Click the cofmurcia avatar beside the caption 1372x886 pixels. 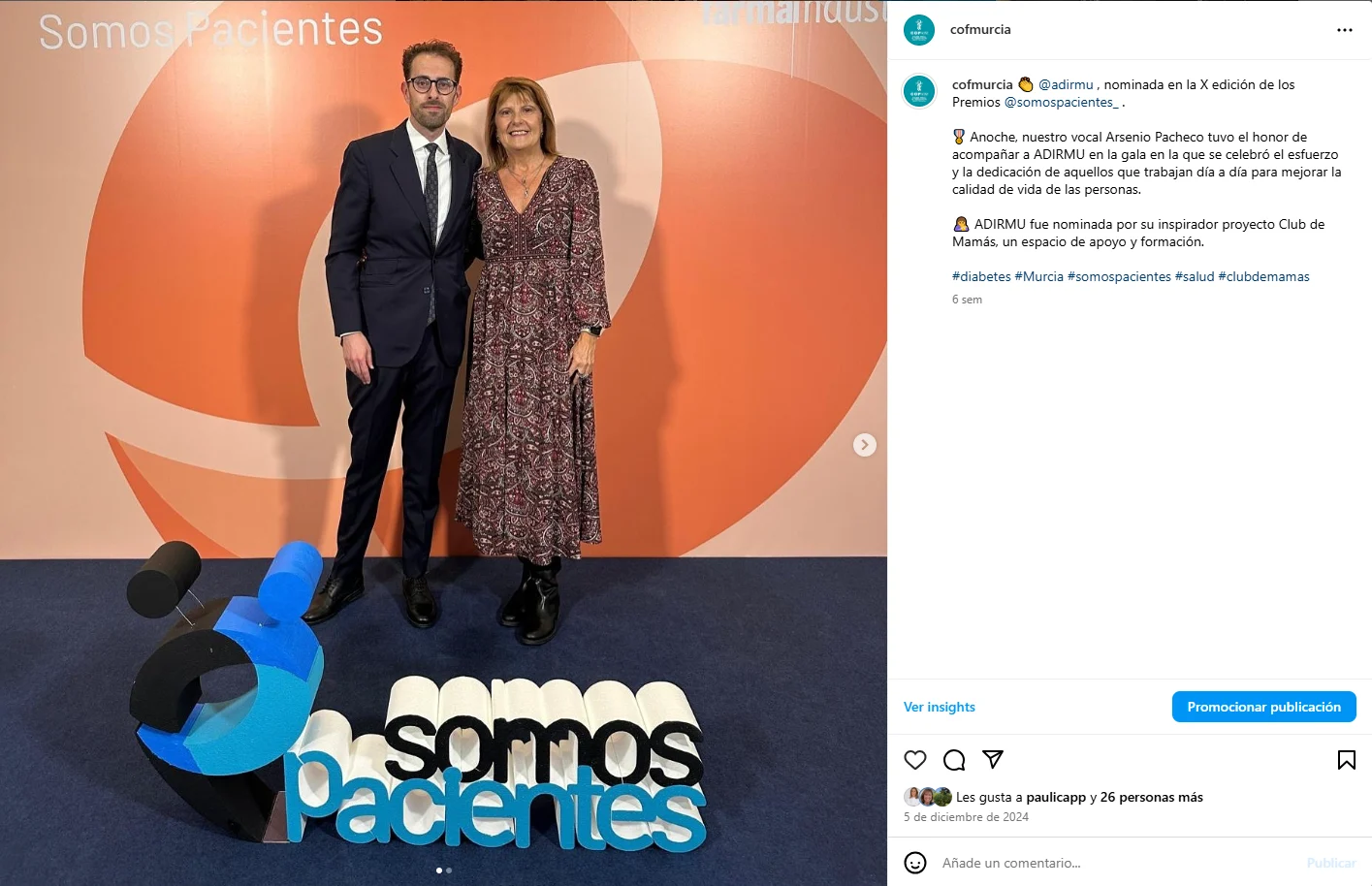[x=919, y=91]
